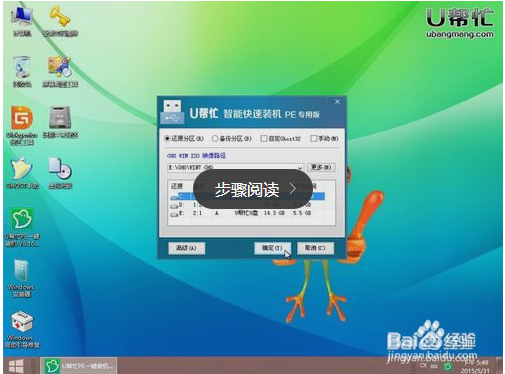The width and height of the screenshot is (505, 374).
Task: Open the computer icon on desktop
Action: [x=22, y=21]
